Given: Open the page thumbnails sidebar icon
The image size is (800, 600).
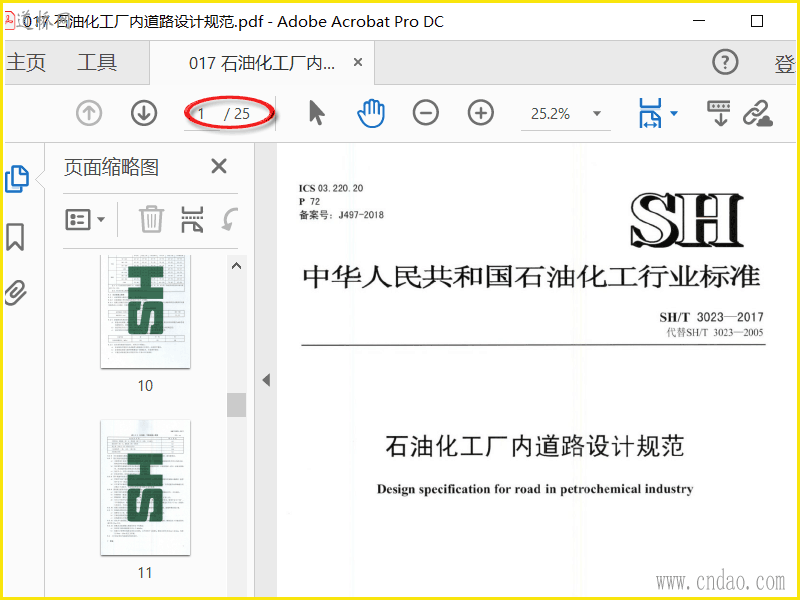Looking at the screenshot, I should coord(17,179).
